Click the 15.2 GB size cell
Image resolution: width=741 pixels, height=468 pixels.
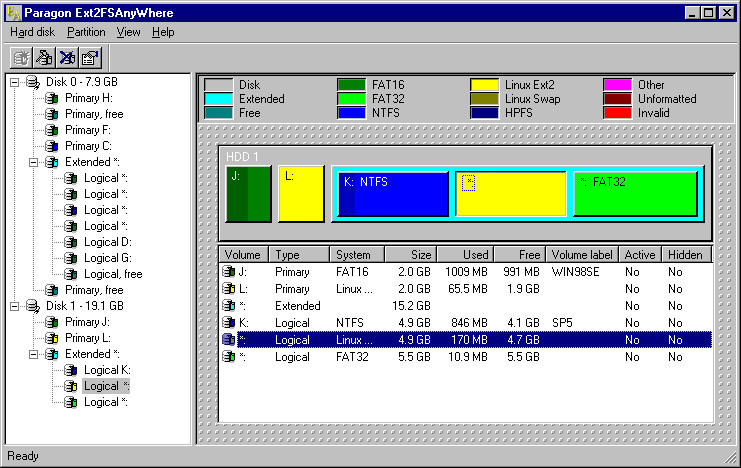click(411, 306)
